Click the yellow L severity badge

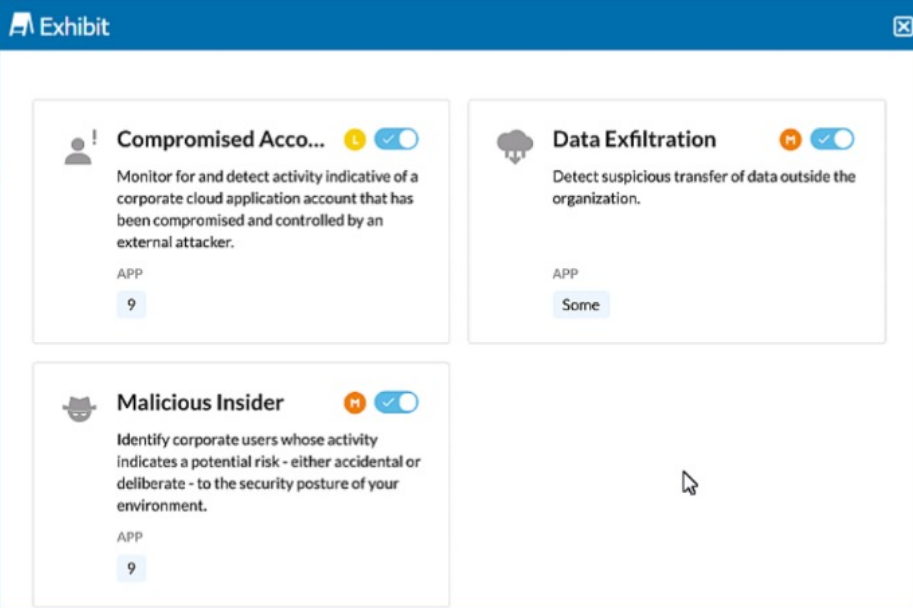coord(354,139)
